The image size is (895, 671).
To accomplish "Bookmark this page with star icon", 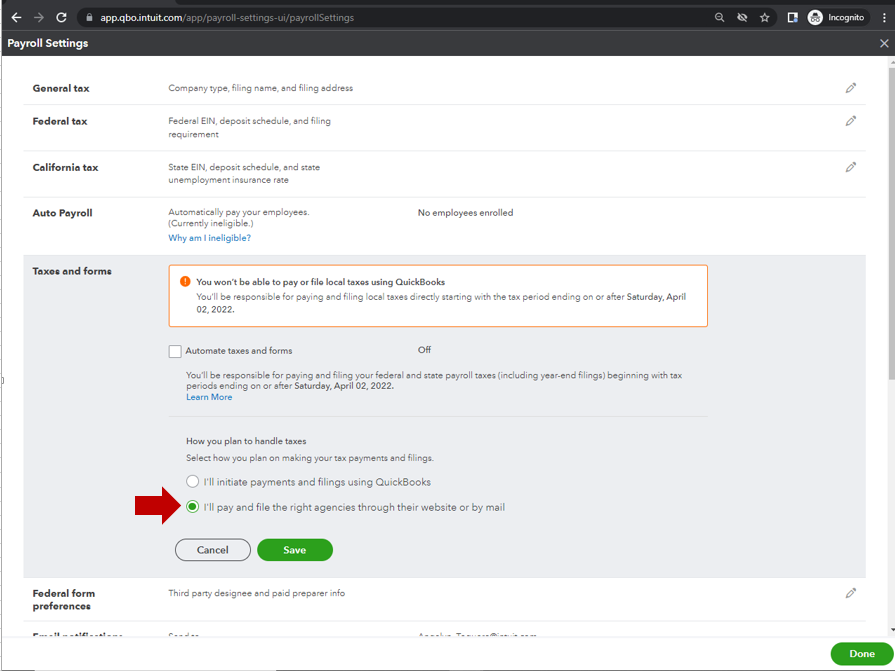I will pos(765,18).
